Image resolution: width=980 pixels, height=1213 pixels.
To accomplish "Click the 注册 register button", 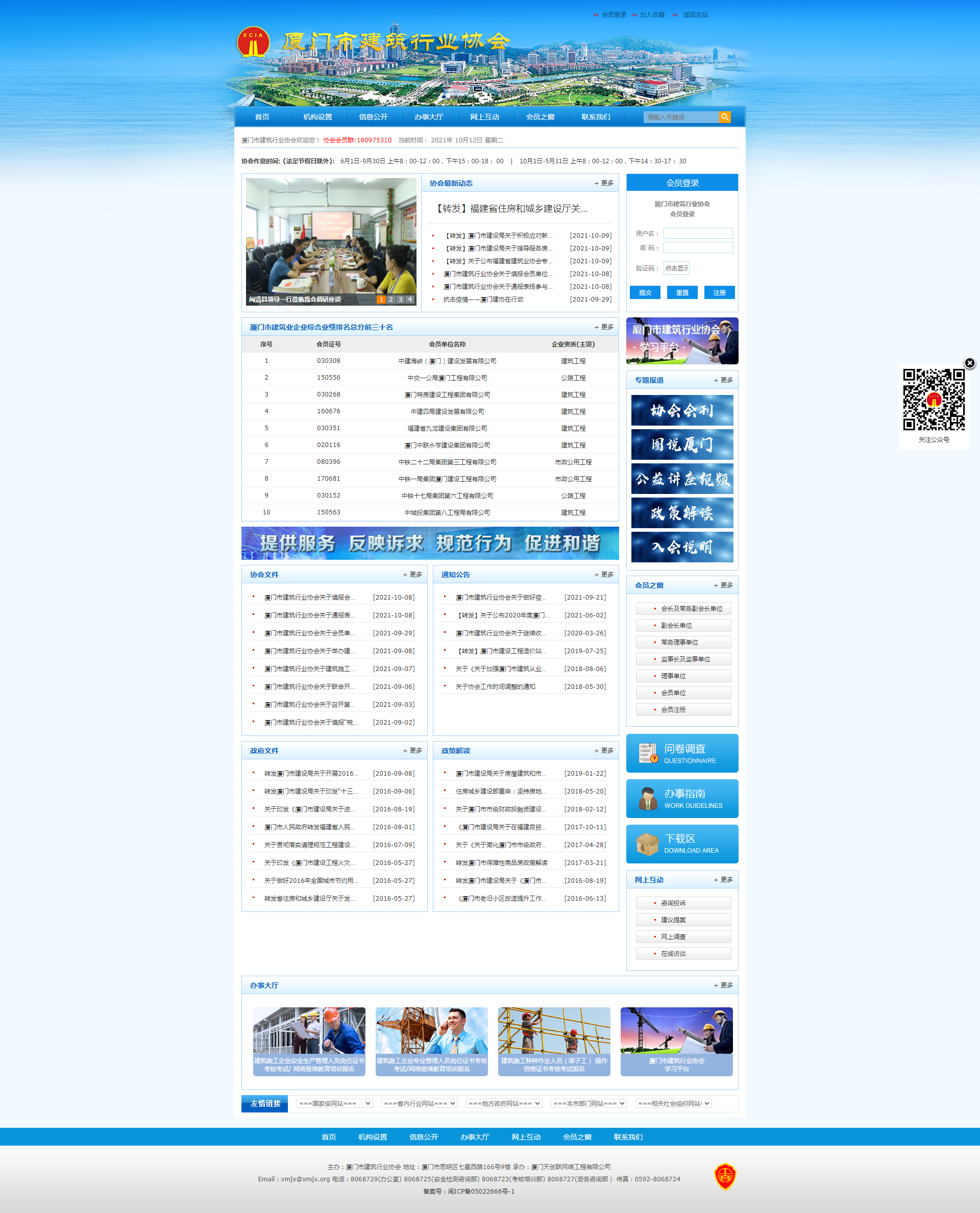I will tap(719, 292).
